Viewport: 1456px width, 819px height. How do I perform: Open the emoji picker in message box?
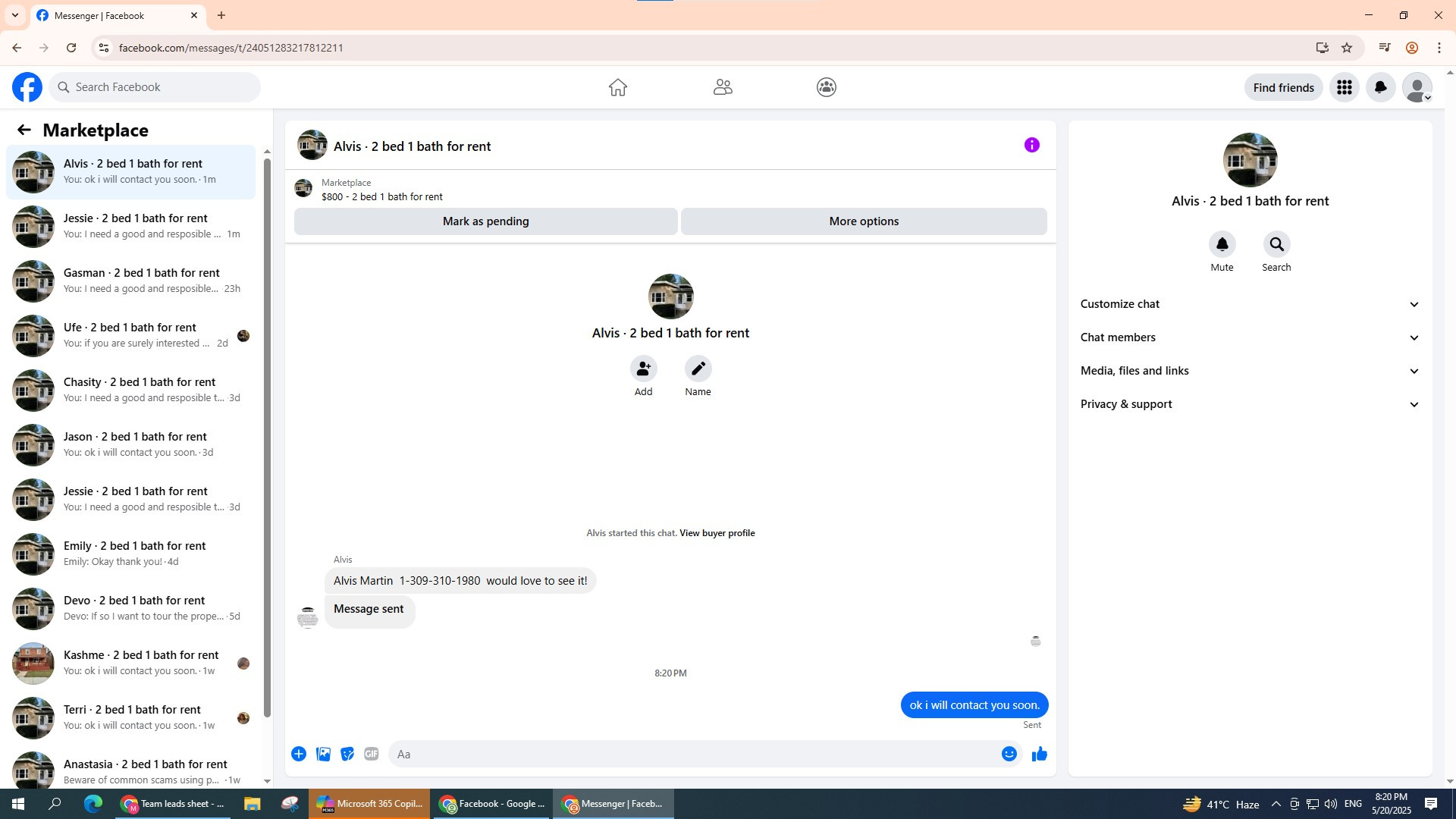click(1009, 754)
